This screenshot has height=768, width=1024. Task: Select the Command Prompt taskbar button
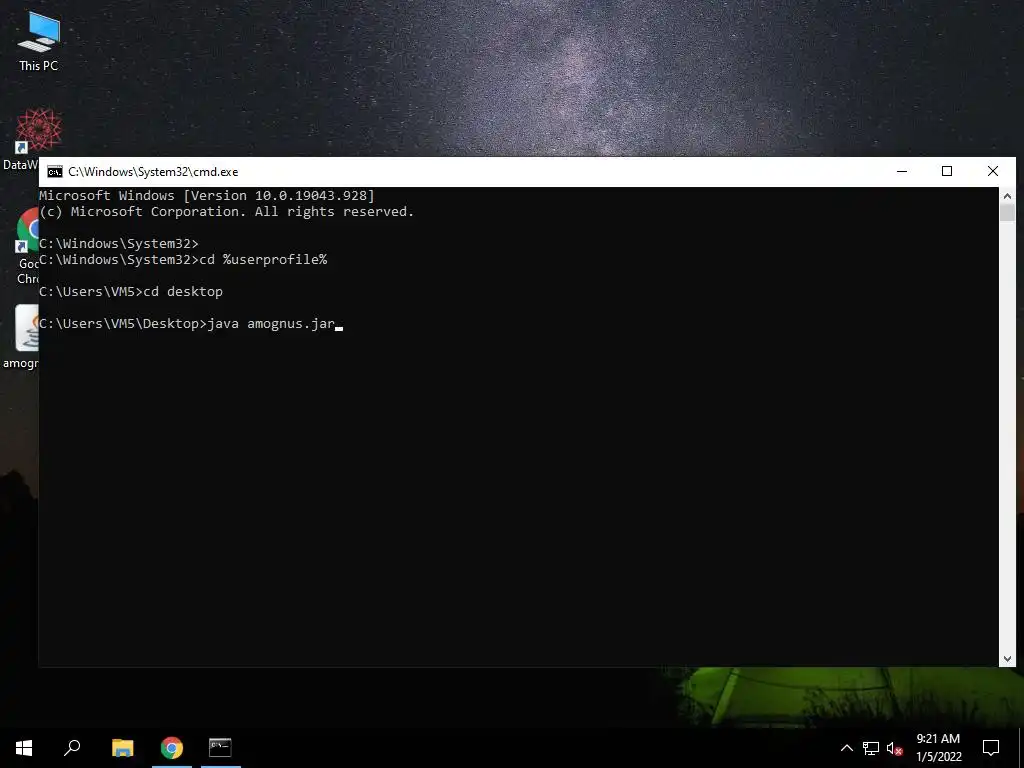coord(220,748)
